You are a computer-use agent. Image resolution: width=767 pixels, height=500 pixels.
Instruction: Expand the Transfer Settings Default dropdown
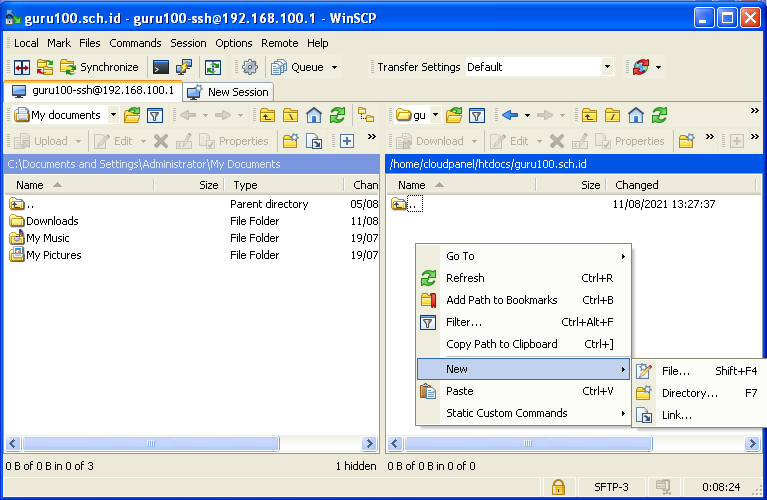point(606,67)
